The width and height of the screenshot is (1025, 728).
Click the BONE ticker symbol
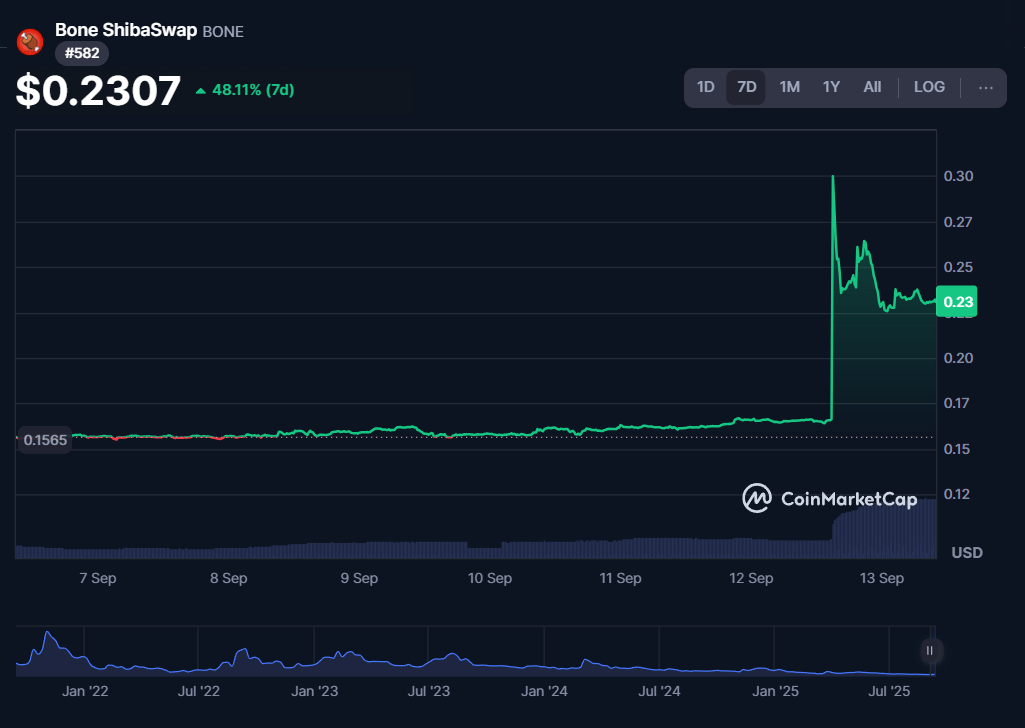pyautogui.click(x=223, y=32)
